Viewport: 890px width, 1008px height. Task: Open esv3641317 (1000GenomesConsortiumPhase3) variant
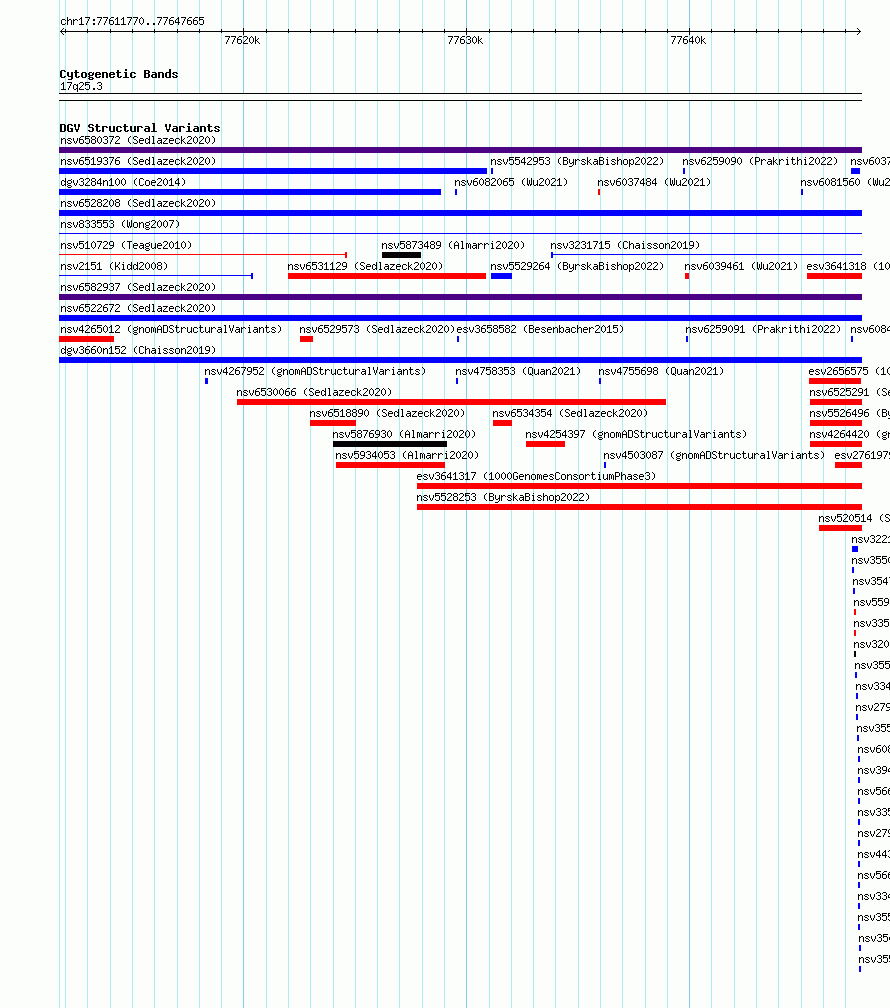pos(536,476)
